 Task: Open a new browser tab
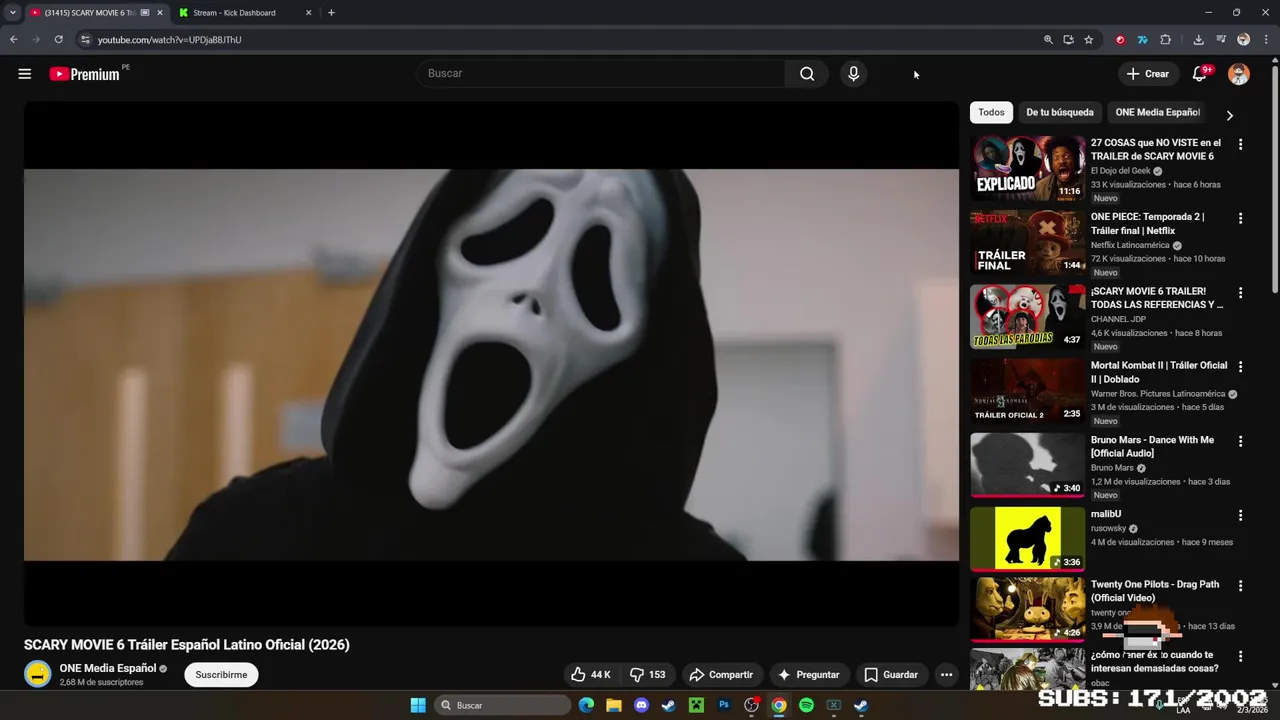point(331,13)
